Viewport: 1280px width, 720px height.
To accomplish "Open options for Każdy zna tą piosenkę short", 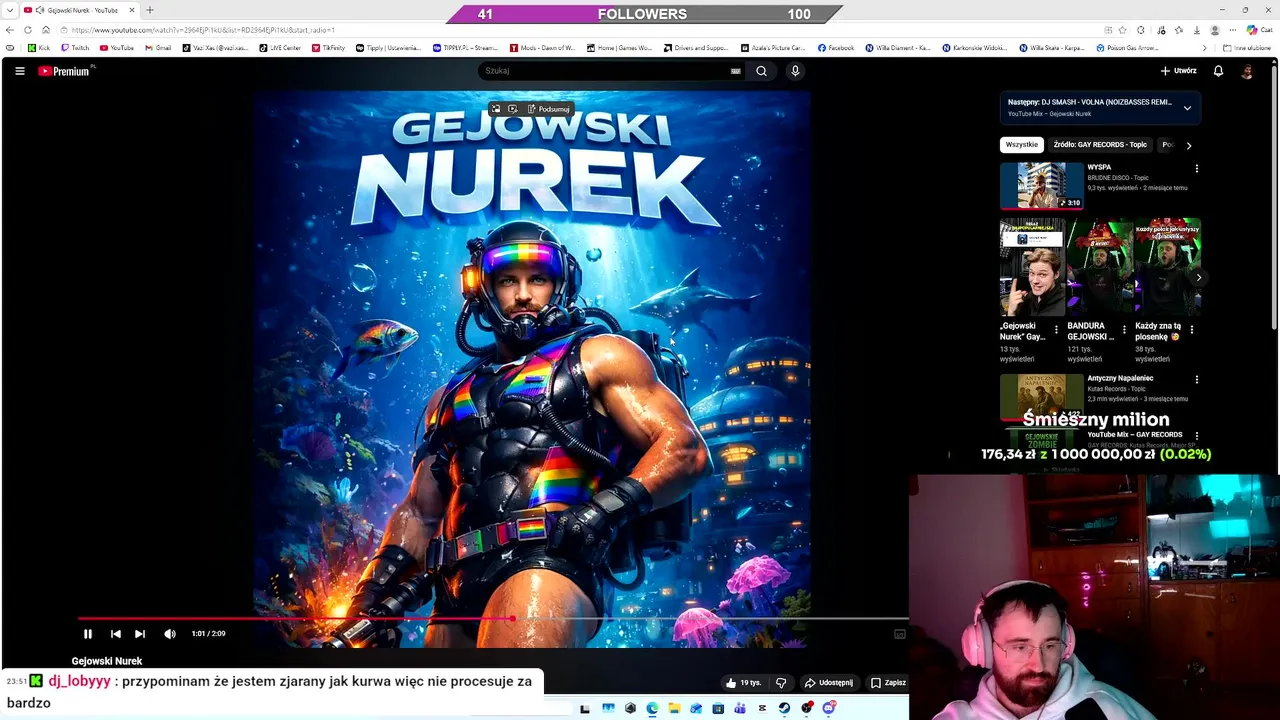I will coord(1191,330).
